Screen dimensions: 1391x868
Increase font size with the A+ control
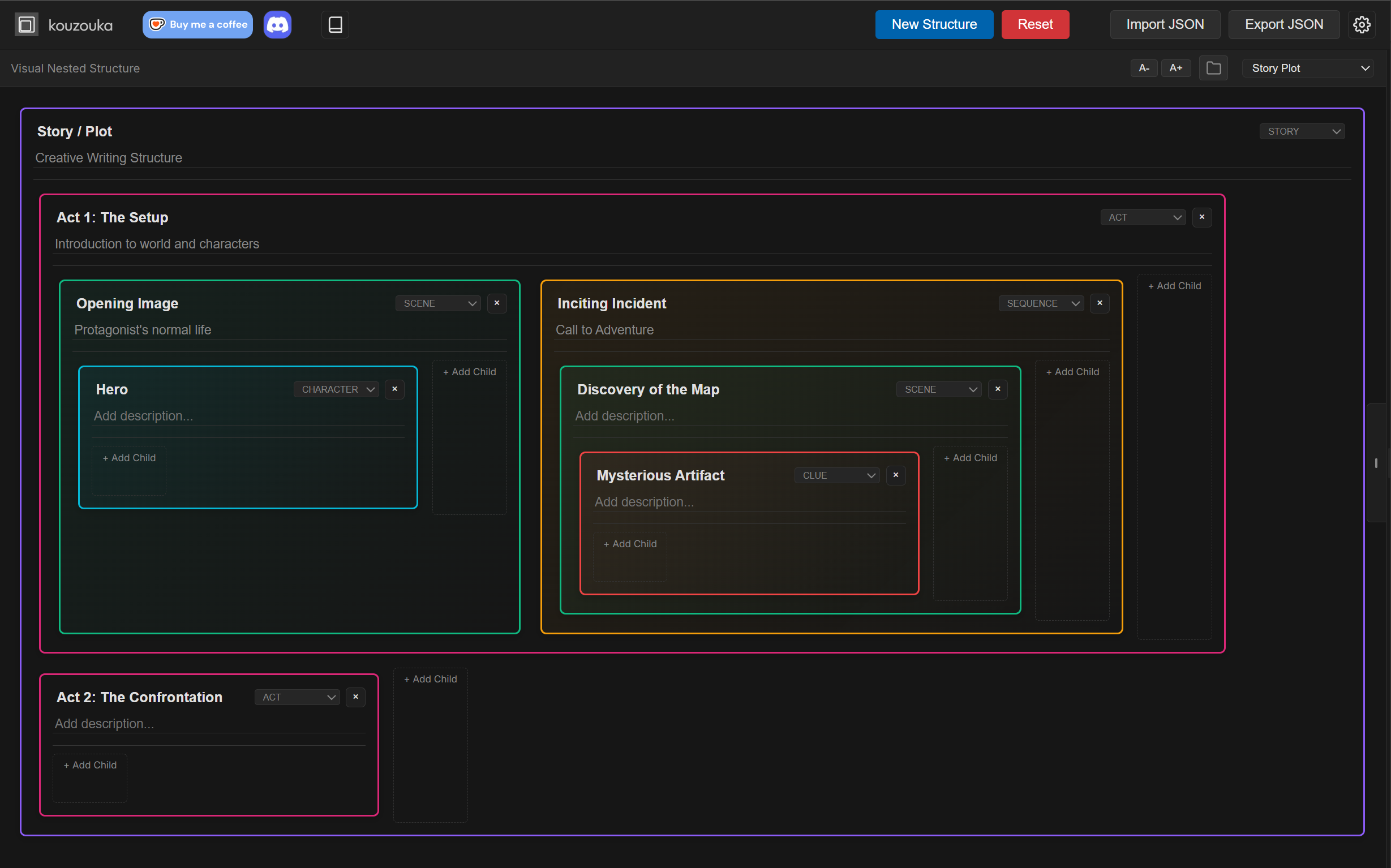(x=1176, y=68)
